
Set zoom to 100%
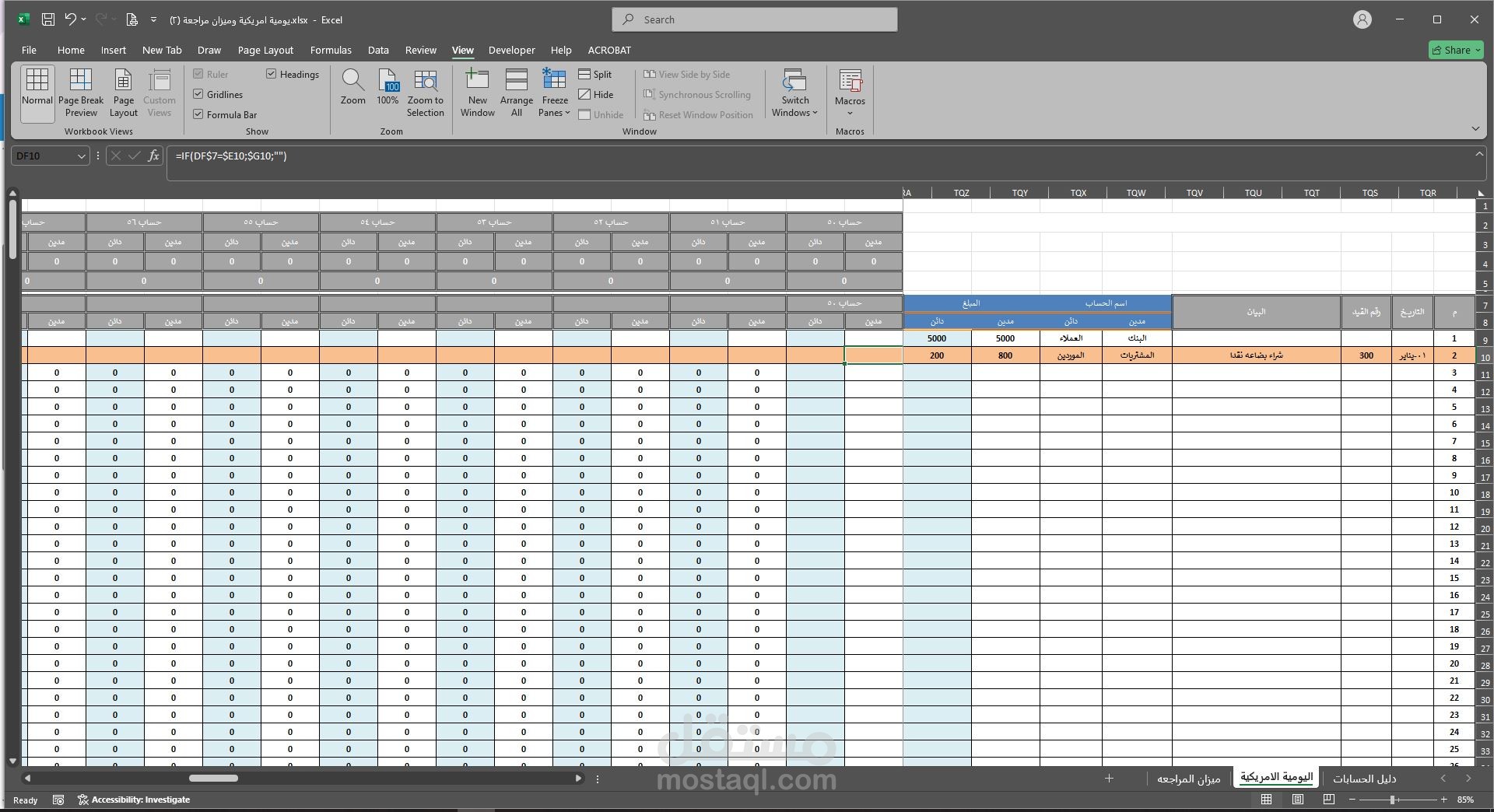[388, 87]
